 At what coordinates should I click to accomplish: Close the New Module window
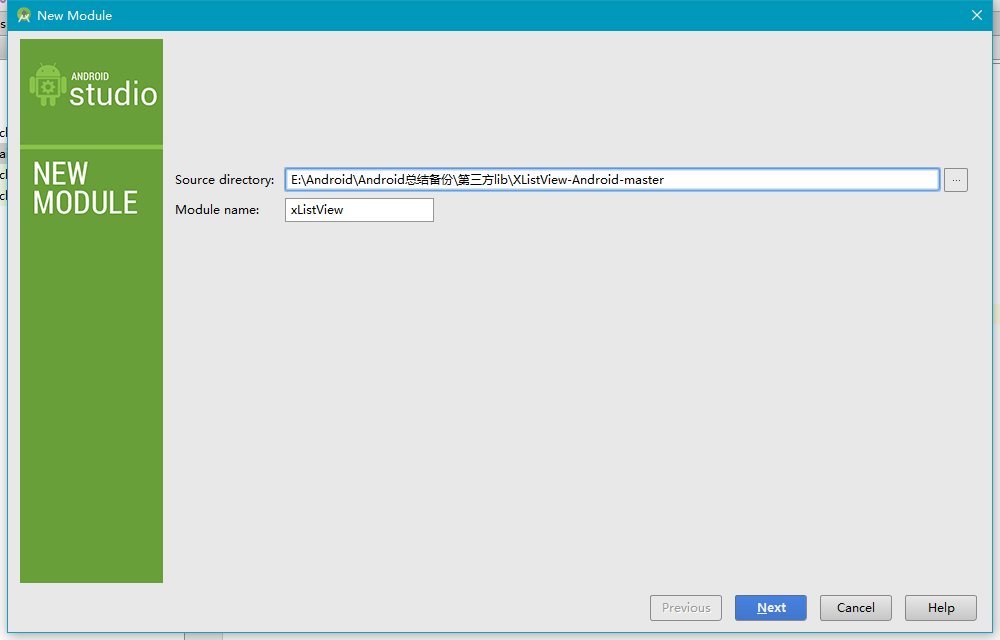[976, 15]
